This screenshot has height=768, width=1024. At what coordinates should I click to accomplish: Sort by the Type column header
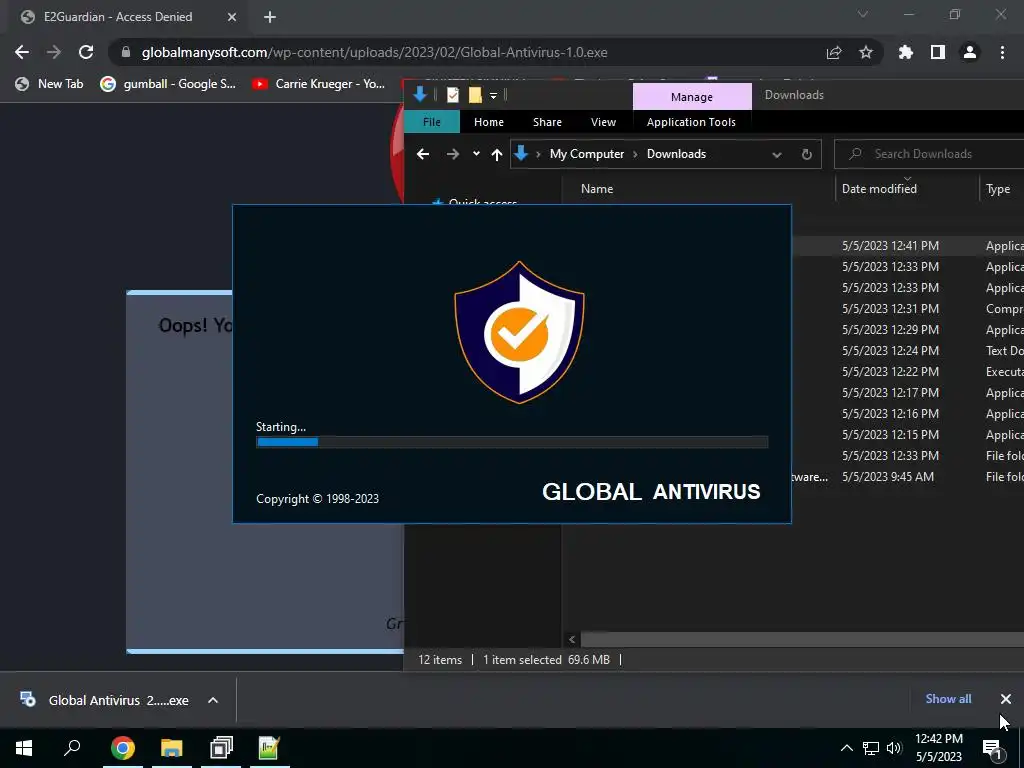[x=998, y=189]
